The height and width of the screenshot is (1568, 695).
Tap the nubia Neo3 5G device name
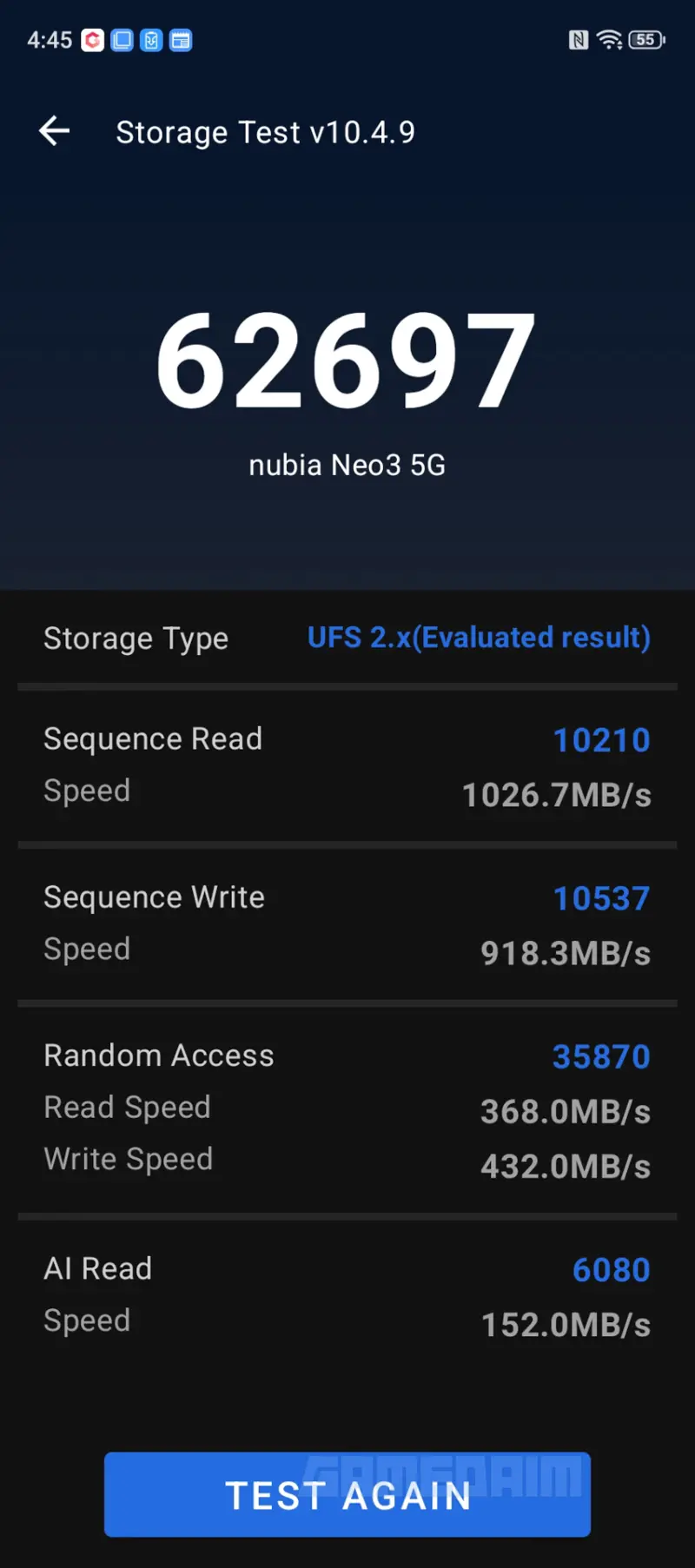347,466
